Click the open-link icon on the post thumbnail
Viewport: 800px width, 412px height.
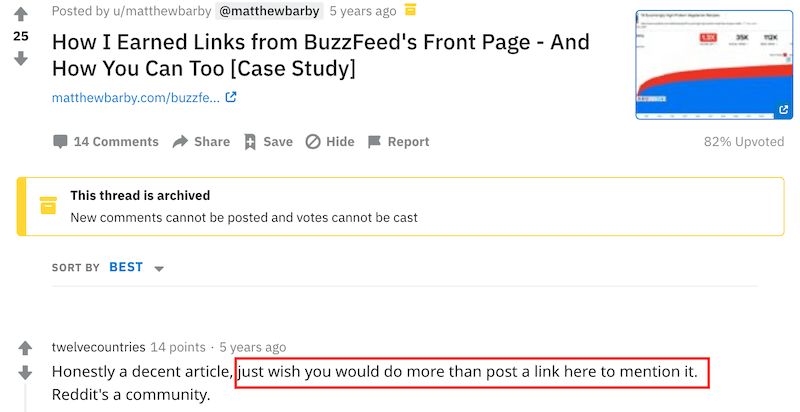(x=783, y=109)
